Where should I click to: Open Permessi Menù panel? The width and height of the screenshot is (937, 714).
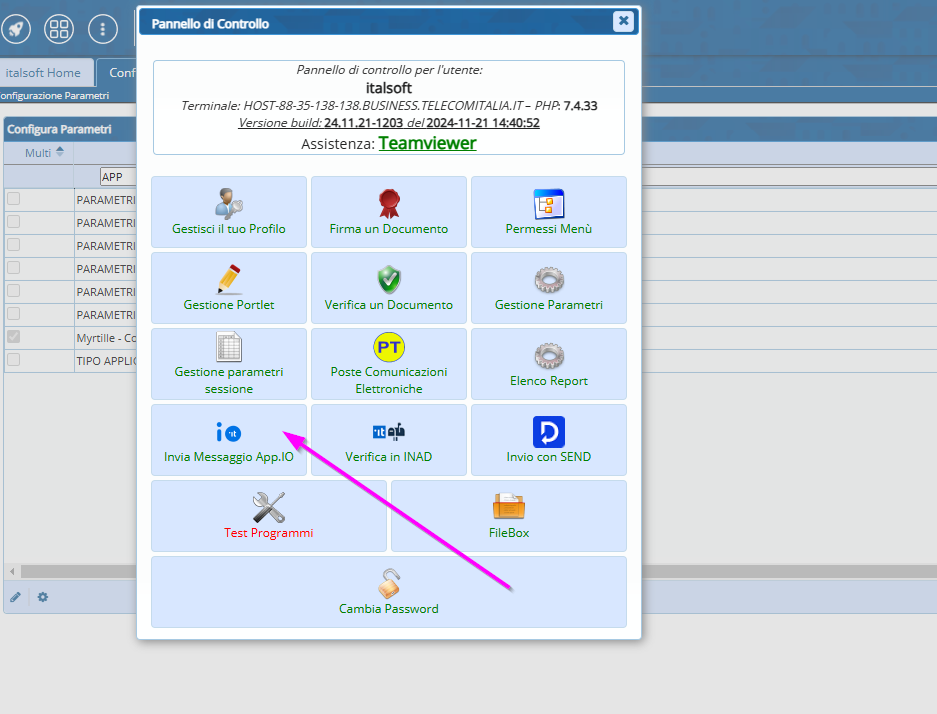point(548,212)
